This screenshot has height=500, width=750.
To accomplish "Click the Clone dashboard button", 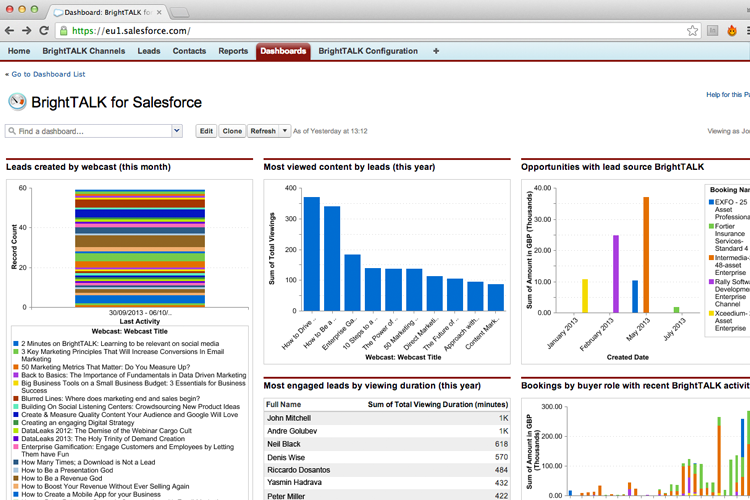I will click(232, 131).
